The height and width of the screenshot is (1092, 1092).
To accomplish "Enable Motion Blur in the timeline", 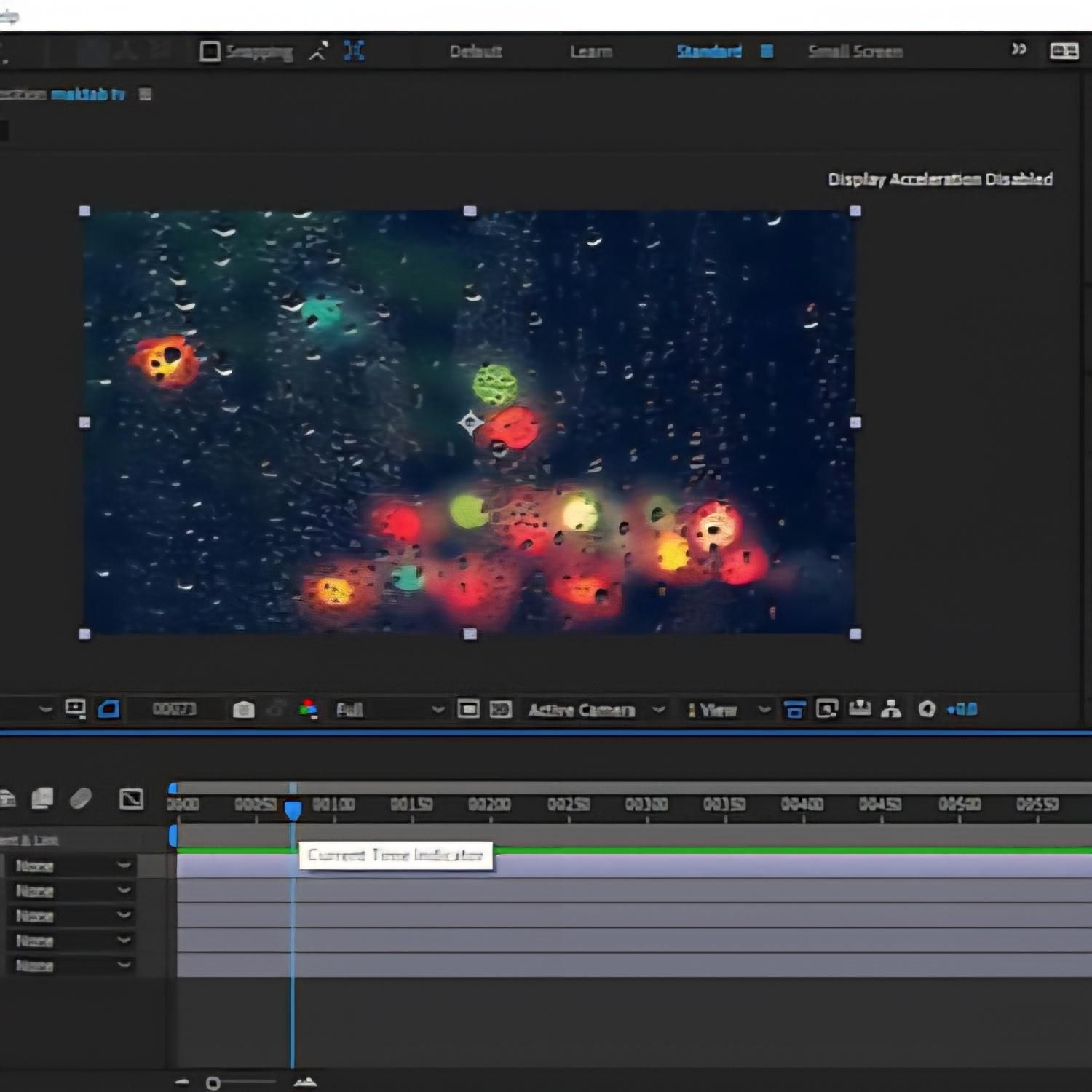I will pyautogui.click(x=81, y=799).
